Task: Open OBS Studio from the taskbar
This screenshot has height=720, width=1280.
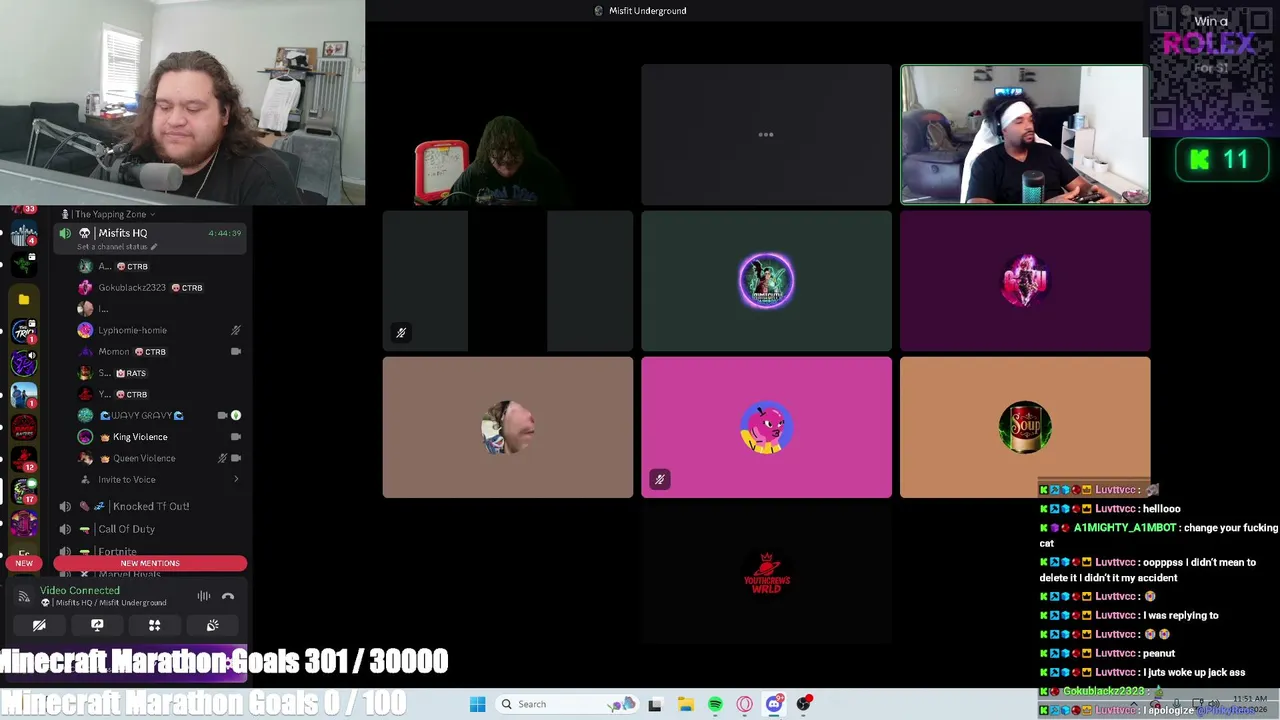Action: pos(804,704)
